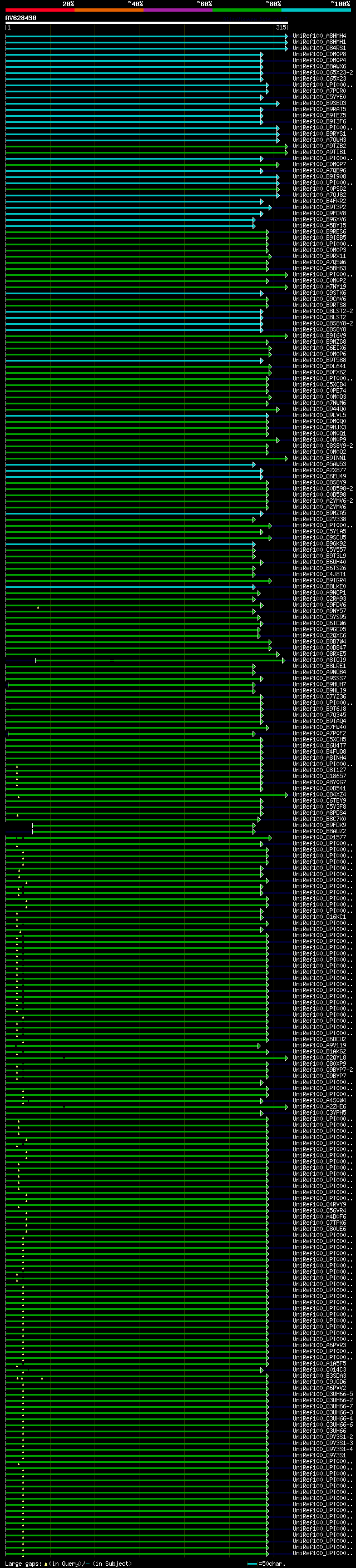356x1568 pixels.
Task: Pick the UniRef100_Q6EU49 label
Action: point(319,476)
